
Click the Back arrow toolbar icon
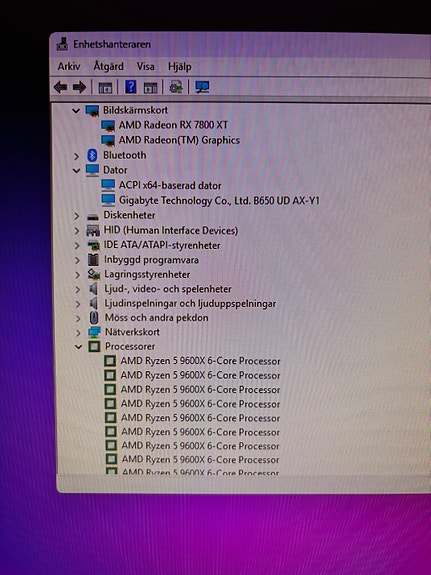tap(61, 87)
